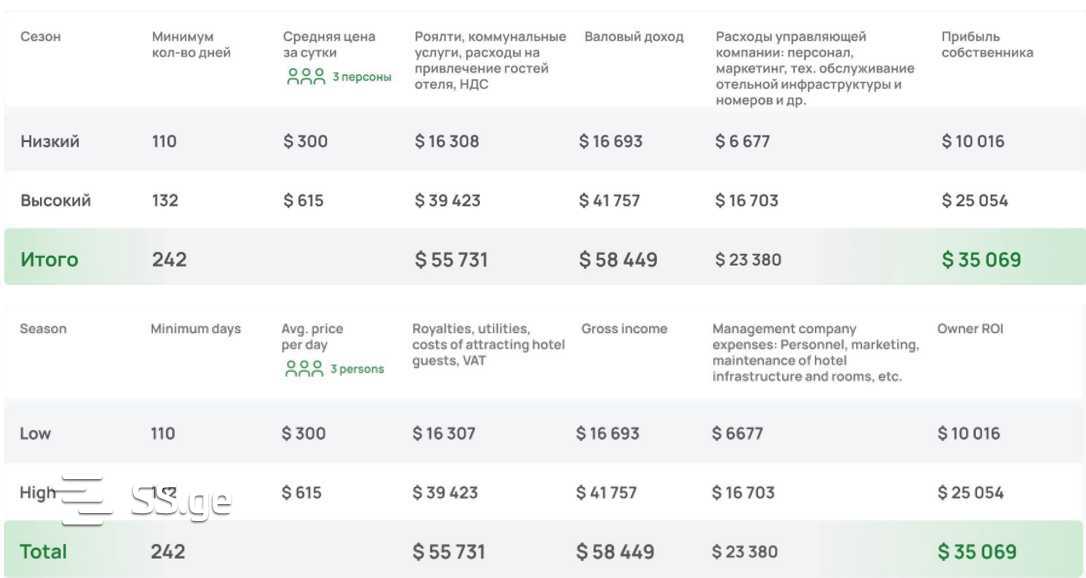Click the 'Сезон' column header
The height and width of the screenshot is (578, 1086).
click(x=41, y=37)
